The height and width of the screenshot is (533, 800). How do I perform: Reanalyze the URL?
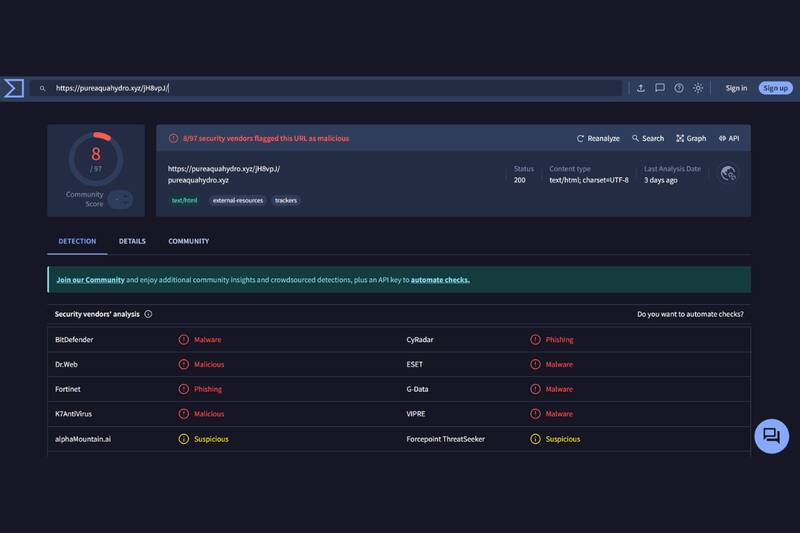(598, 138)
